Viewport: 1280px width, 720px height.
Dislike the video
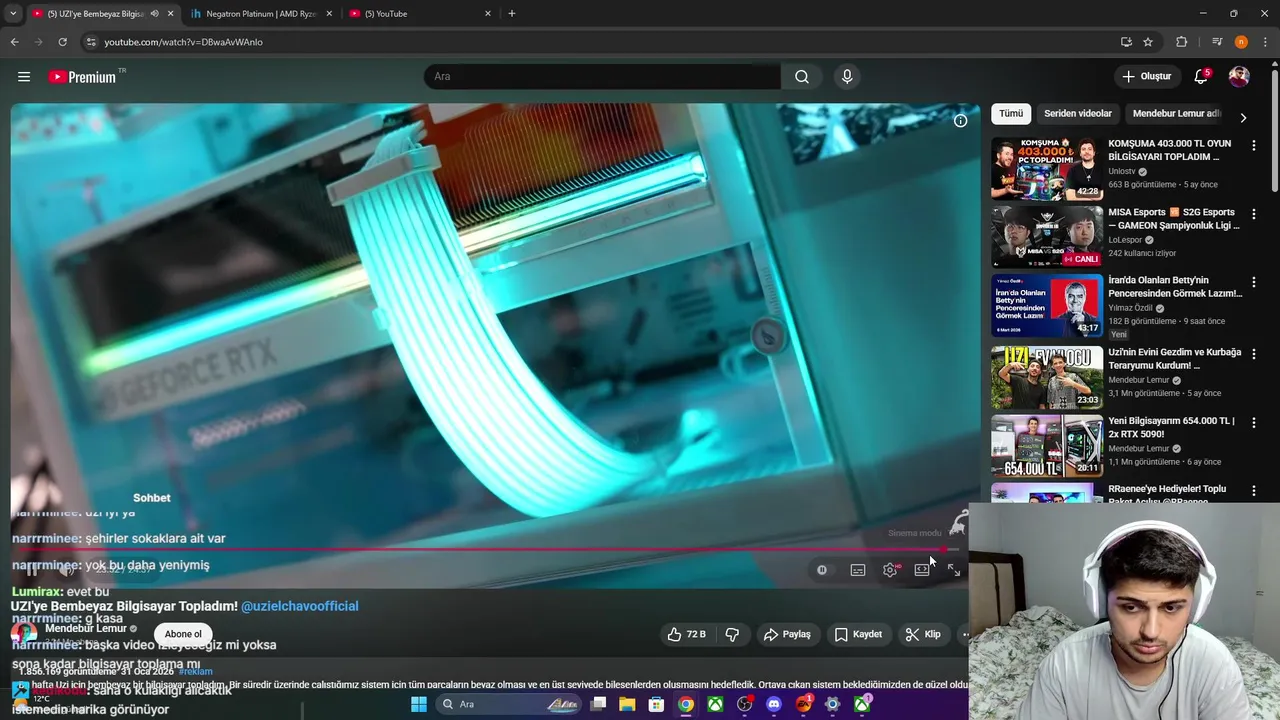pos(732,634)
